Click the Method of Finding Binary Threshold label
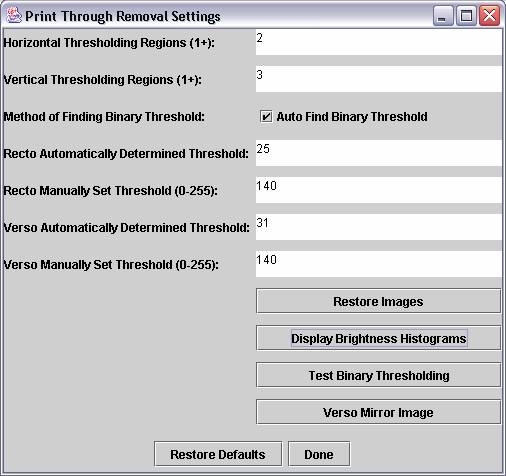This screenshot has height=476, width=506. coord(104,117)
